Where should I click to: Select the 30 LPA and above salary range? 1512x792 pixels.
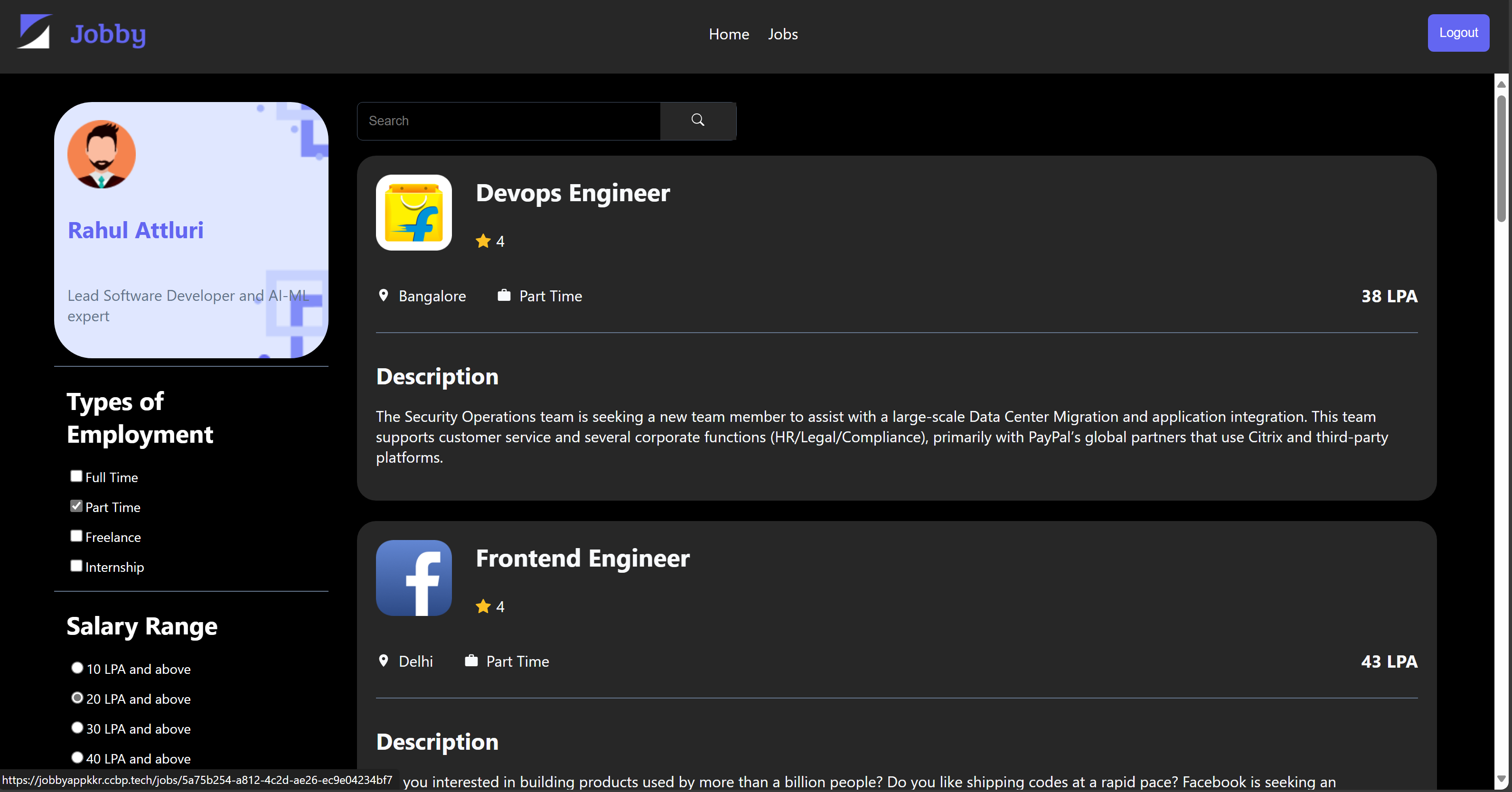[x=77, y=727]
